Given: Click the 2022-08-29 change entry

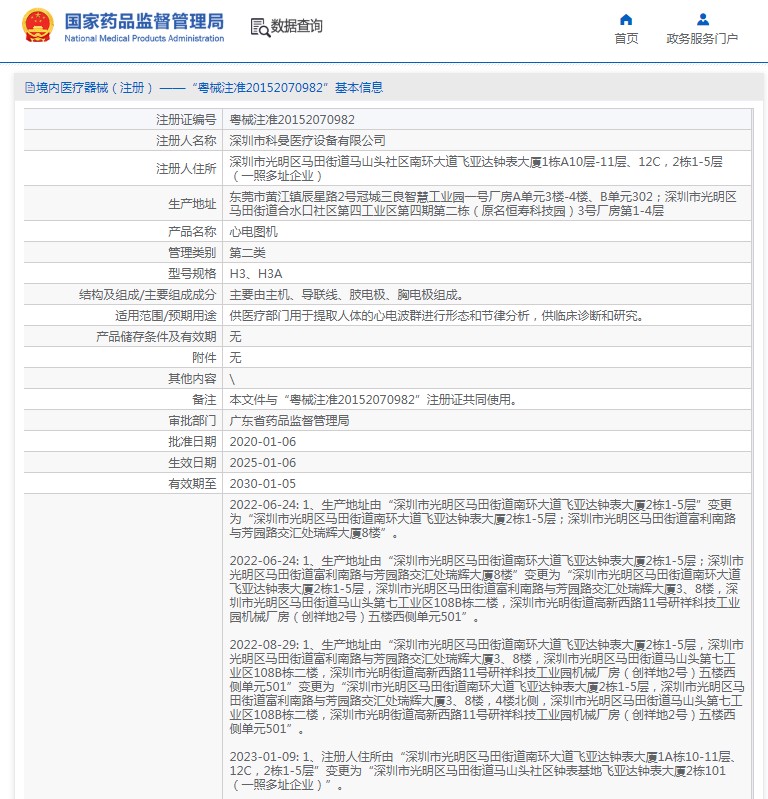Looking at the screenshot, I should [487, 686].
